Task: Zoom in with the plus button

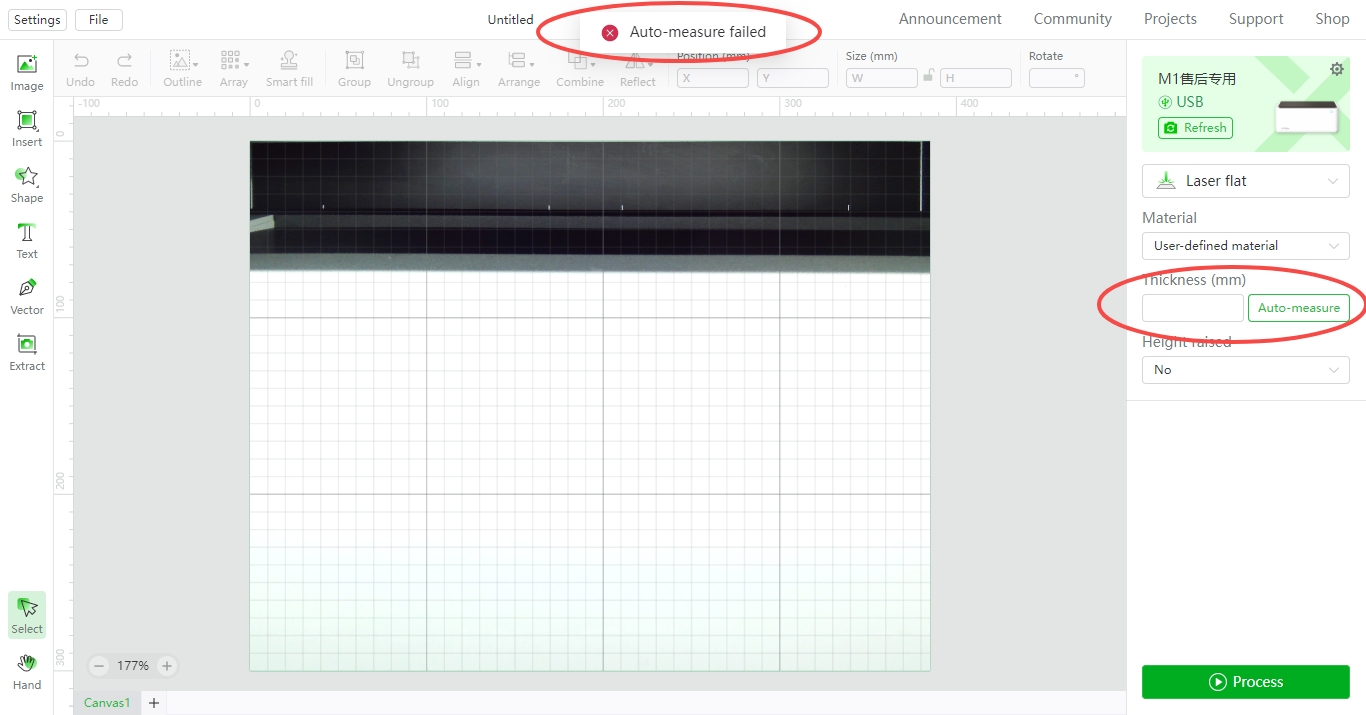Action: click(x=167, y=665)
